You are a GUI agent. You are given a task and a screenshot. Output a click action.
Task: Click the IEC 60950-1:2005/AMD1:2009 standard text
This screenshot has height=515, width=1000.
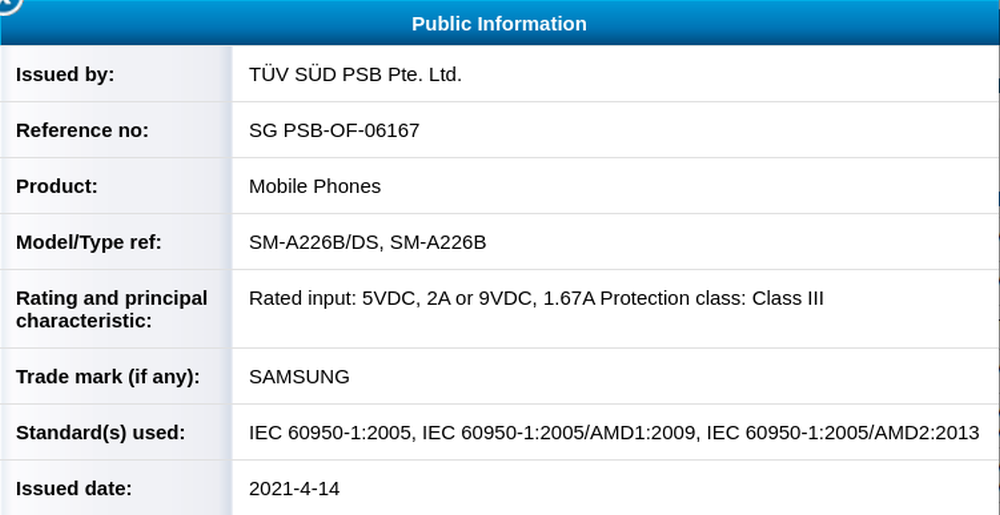coord(560,433)
